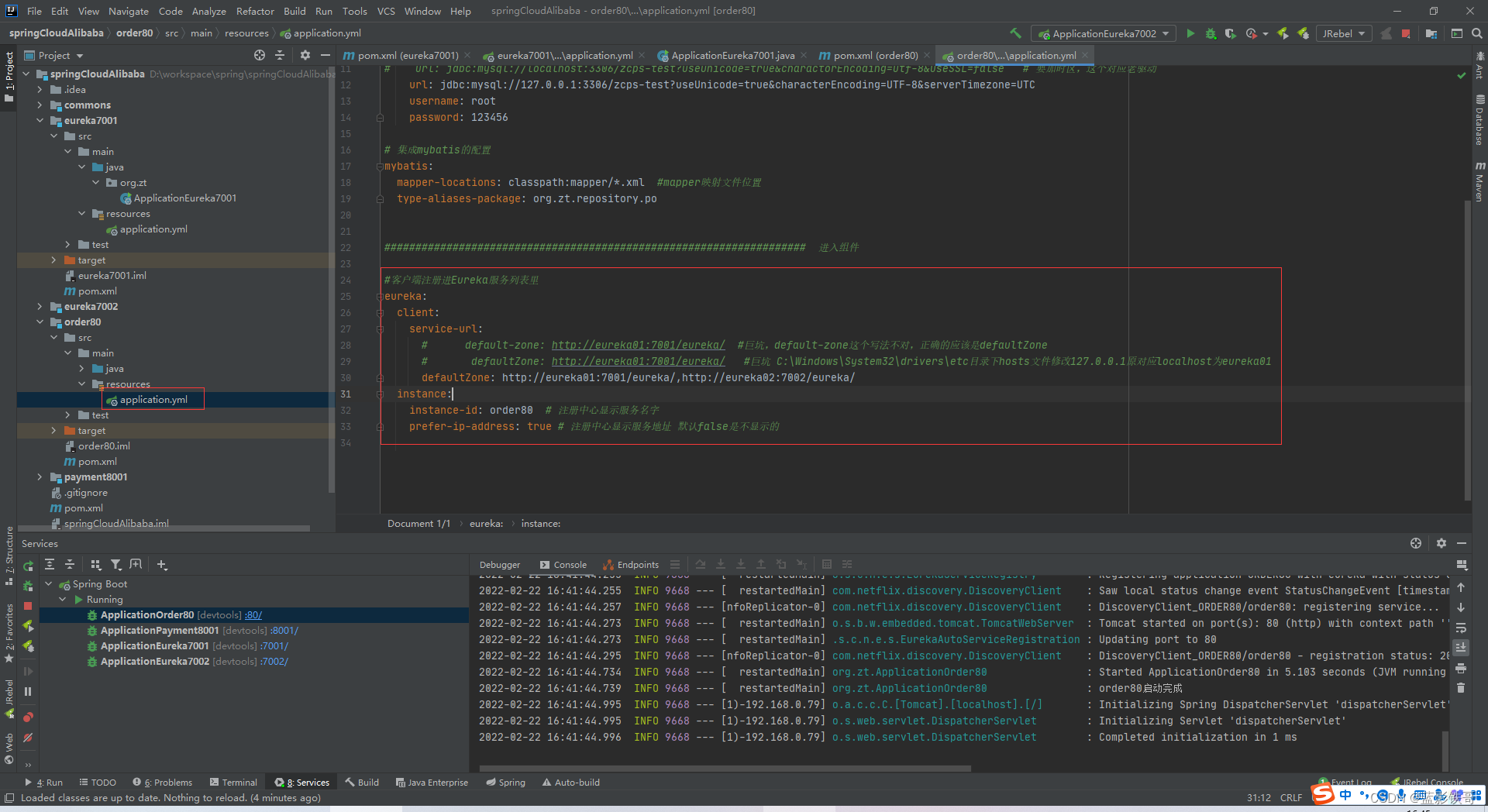
Task: Click the Run with Profiler clock icon
Action: [1251, 33]
